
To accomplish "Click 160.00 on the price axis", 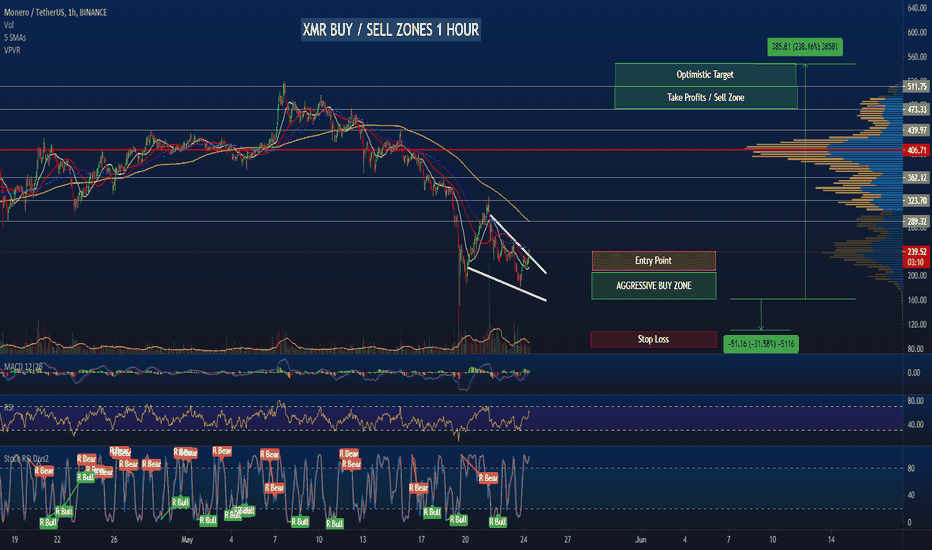I will click(x=917, y=300).
